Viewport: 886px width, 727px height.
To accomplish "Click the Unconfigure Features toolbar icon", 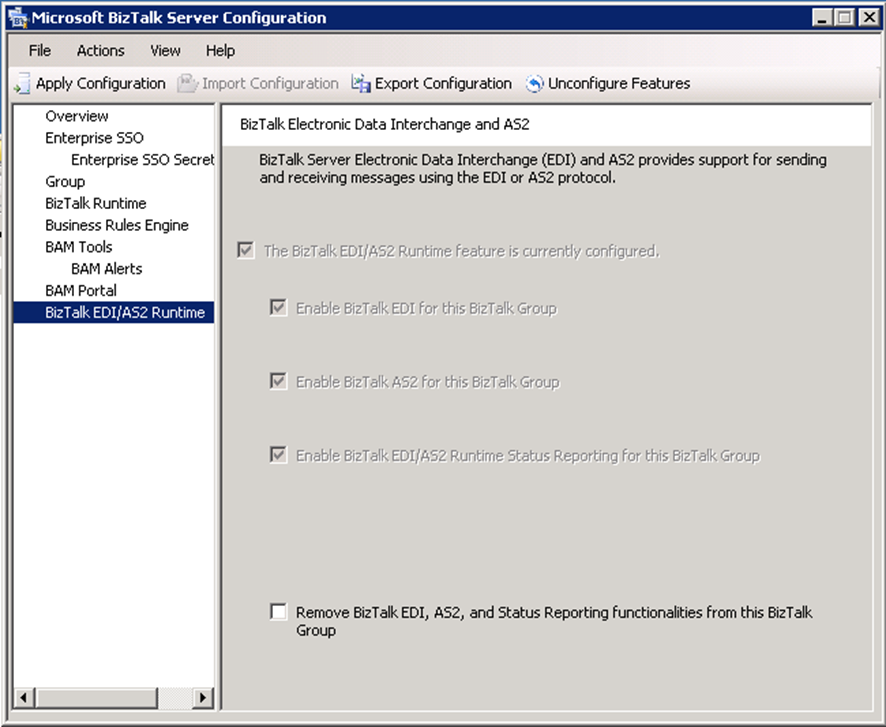I will click(x=534, y=84).
